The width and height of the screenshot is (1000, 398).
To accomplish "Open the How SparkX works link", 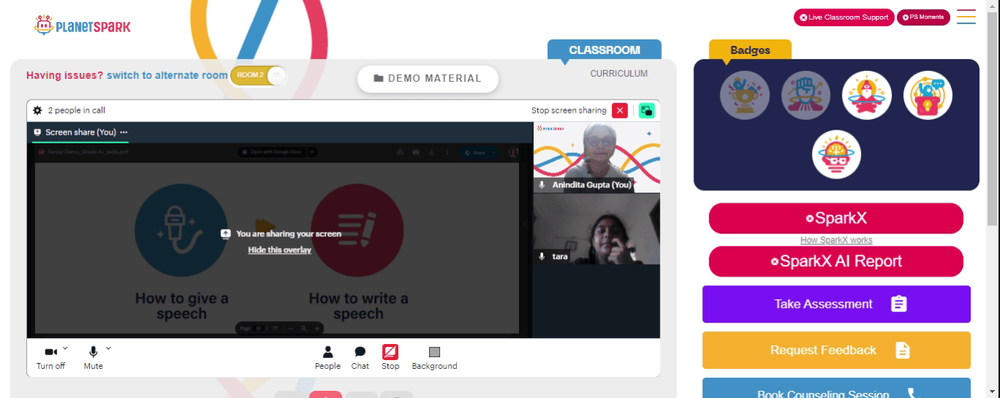I will (836, 240).
